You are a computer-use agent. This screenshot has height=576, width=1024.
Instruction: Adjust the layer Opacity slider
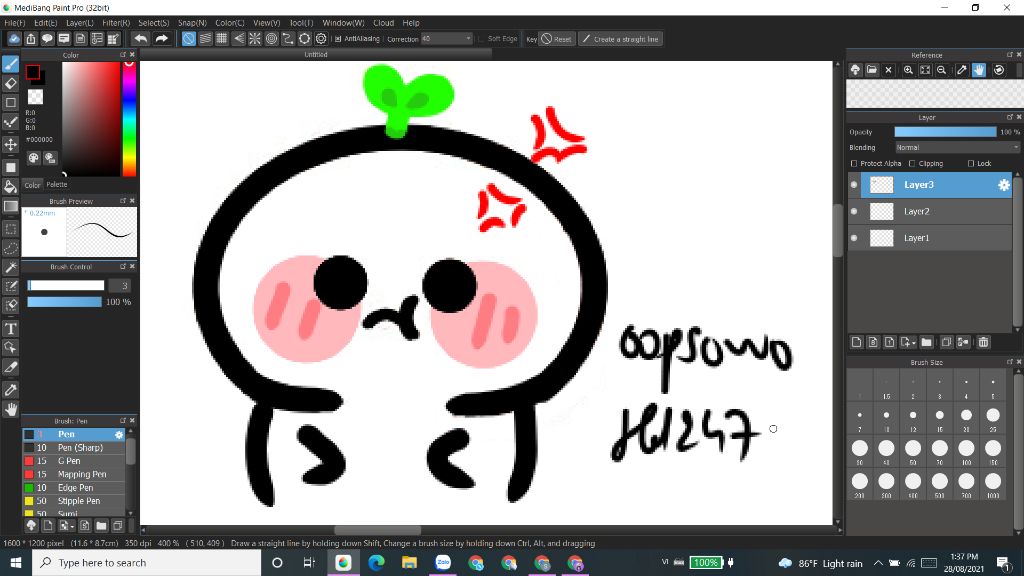[x=945, y=132]
